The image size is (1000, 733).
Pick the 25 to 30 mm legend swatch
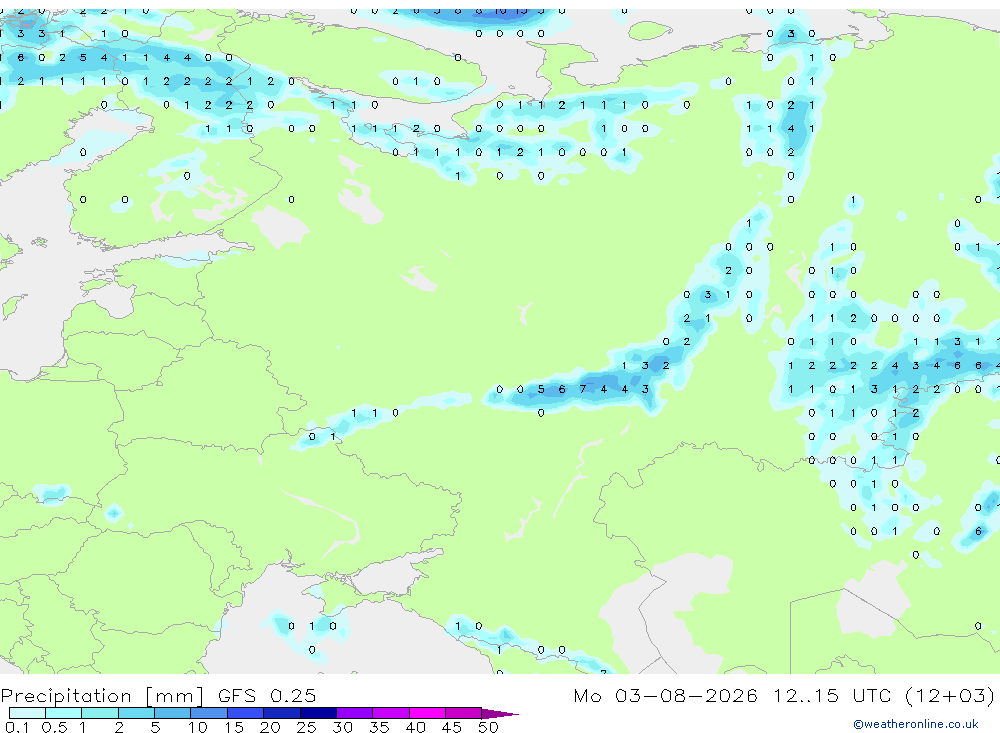(318, 713)
